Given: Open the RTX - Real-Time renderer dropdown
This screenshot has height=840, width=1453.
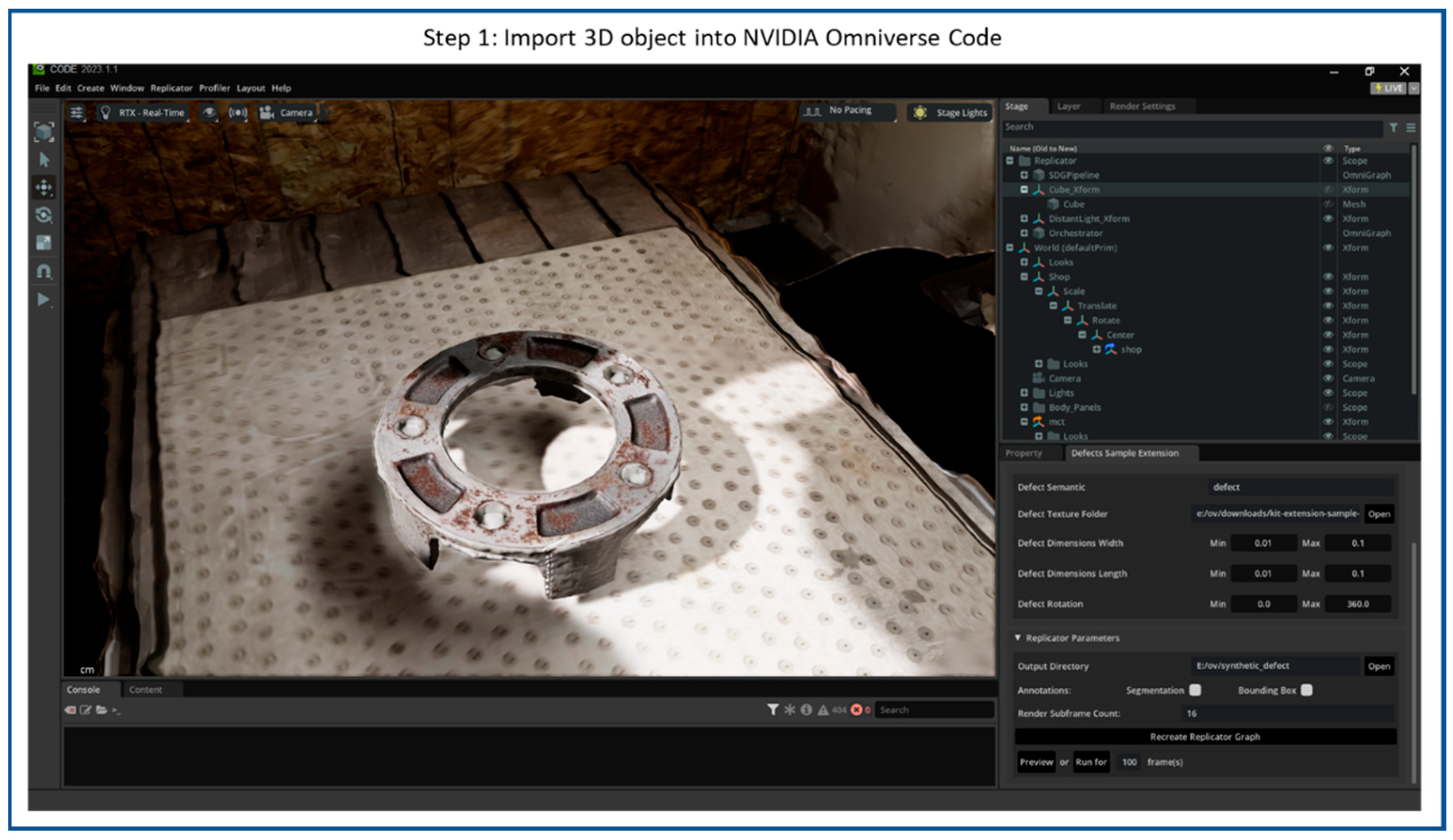Looking at the screenshot, I should tap(143, 112).
